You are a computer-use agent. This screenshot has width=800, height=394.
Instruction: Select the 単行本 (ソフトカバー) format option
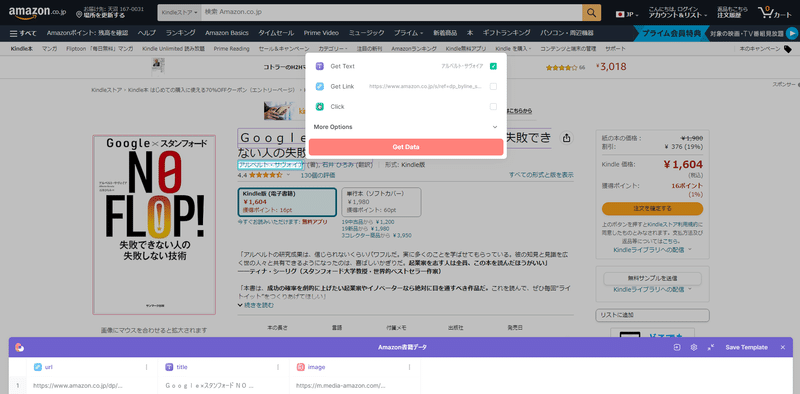[x=381, y=202]
